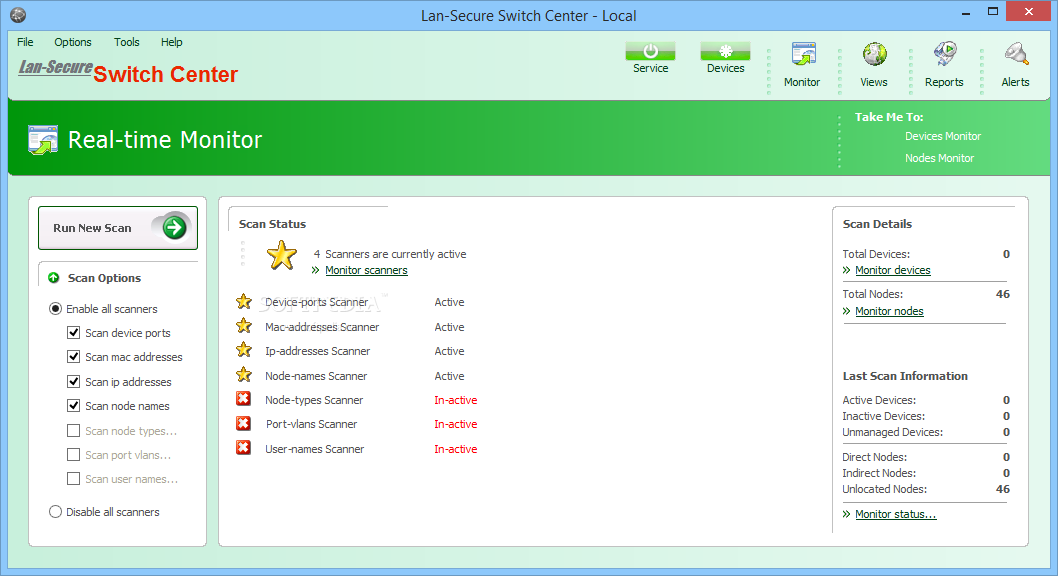1058x576 pixels.
Task: Click the Total Nodes value 46
Action: [1003, 294]
